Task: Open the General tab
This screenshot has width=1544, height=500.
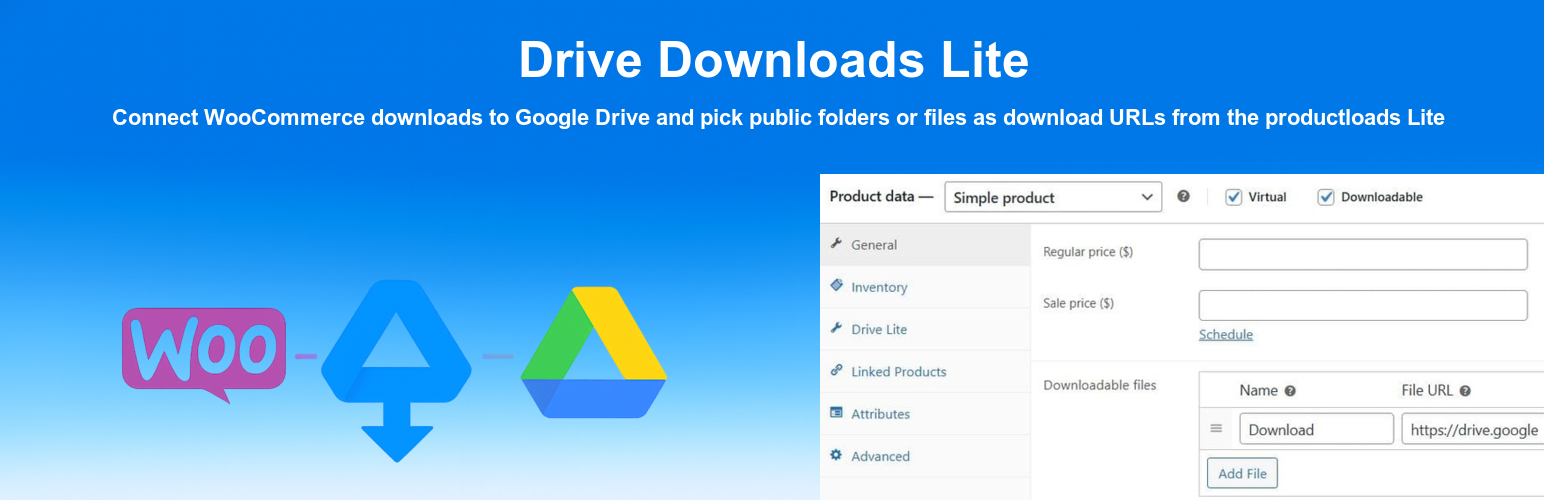Action: [x=925, y=245]
